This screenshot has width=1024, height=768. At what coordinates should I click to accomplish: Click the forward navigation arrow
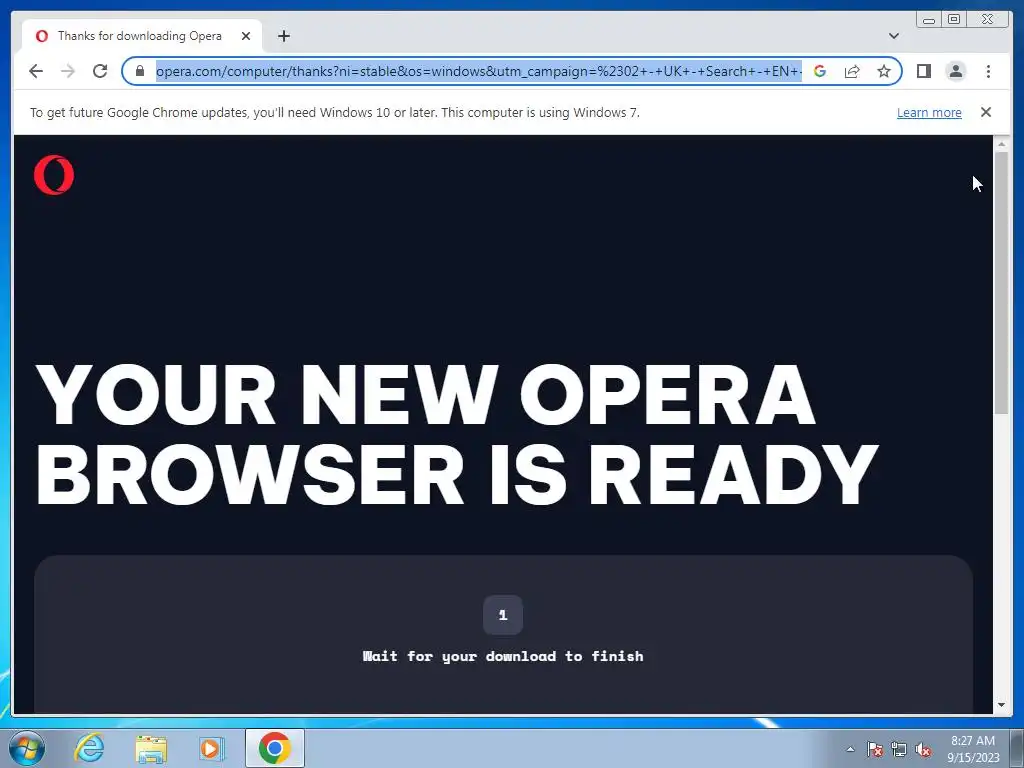[68, 71]
